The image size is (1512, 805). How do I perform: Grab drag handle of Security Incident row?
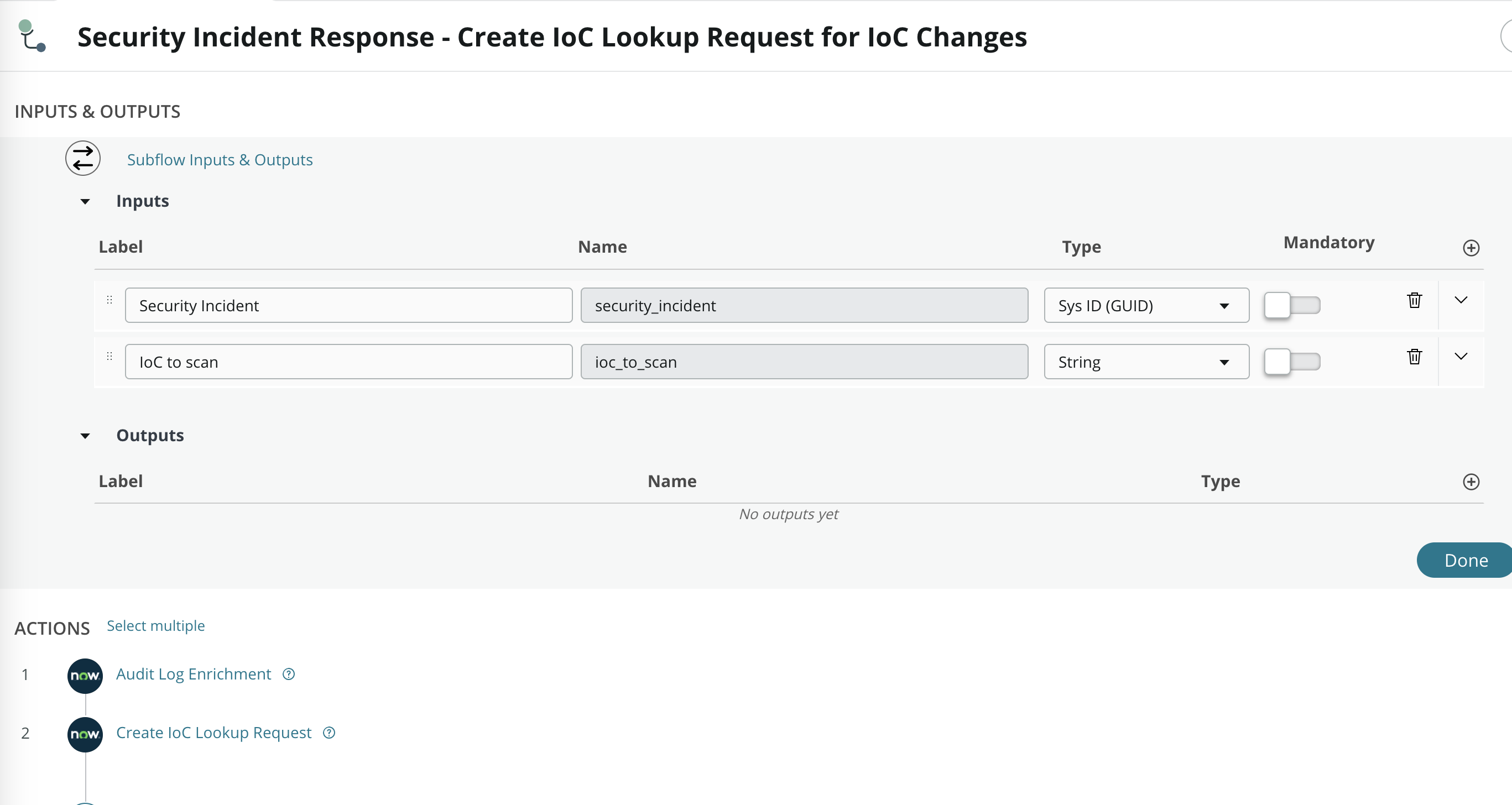click(x=109, y=300)
